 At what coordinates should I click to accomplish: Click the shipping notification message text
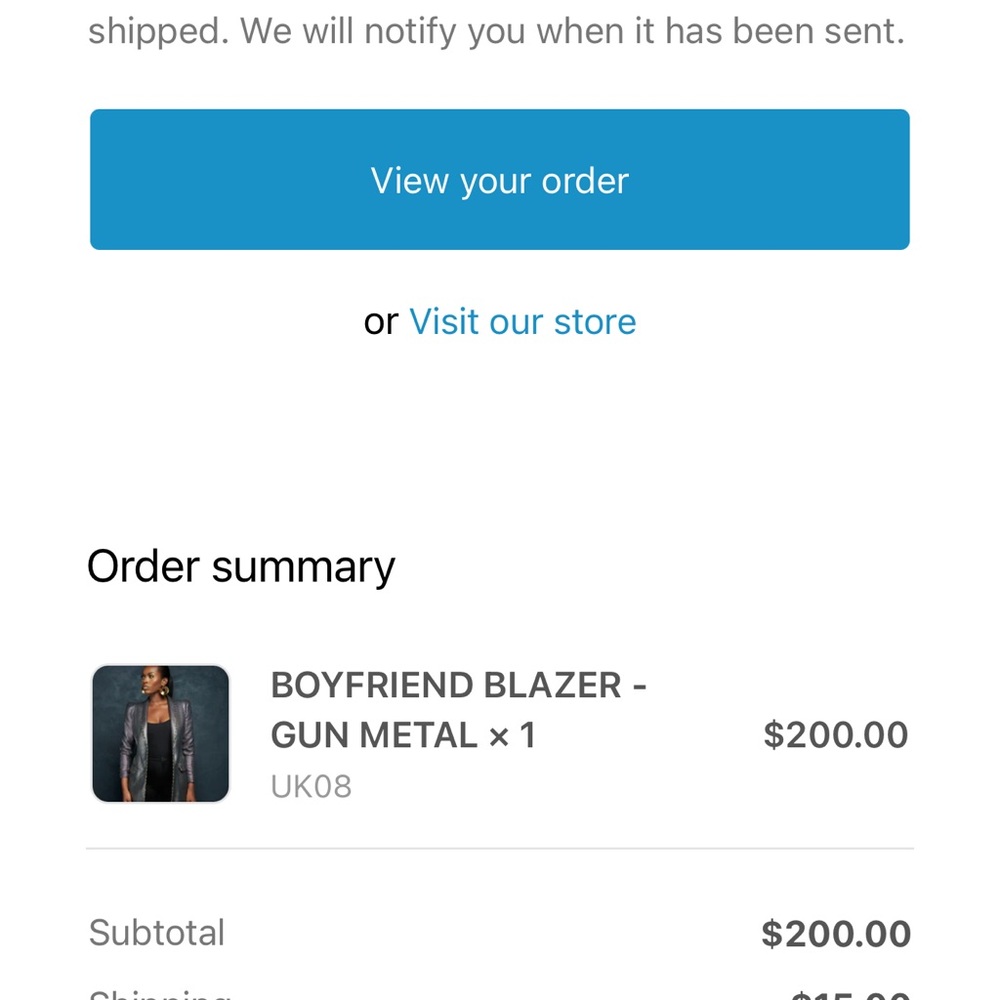coord(497,30)
